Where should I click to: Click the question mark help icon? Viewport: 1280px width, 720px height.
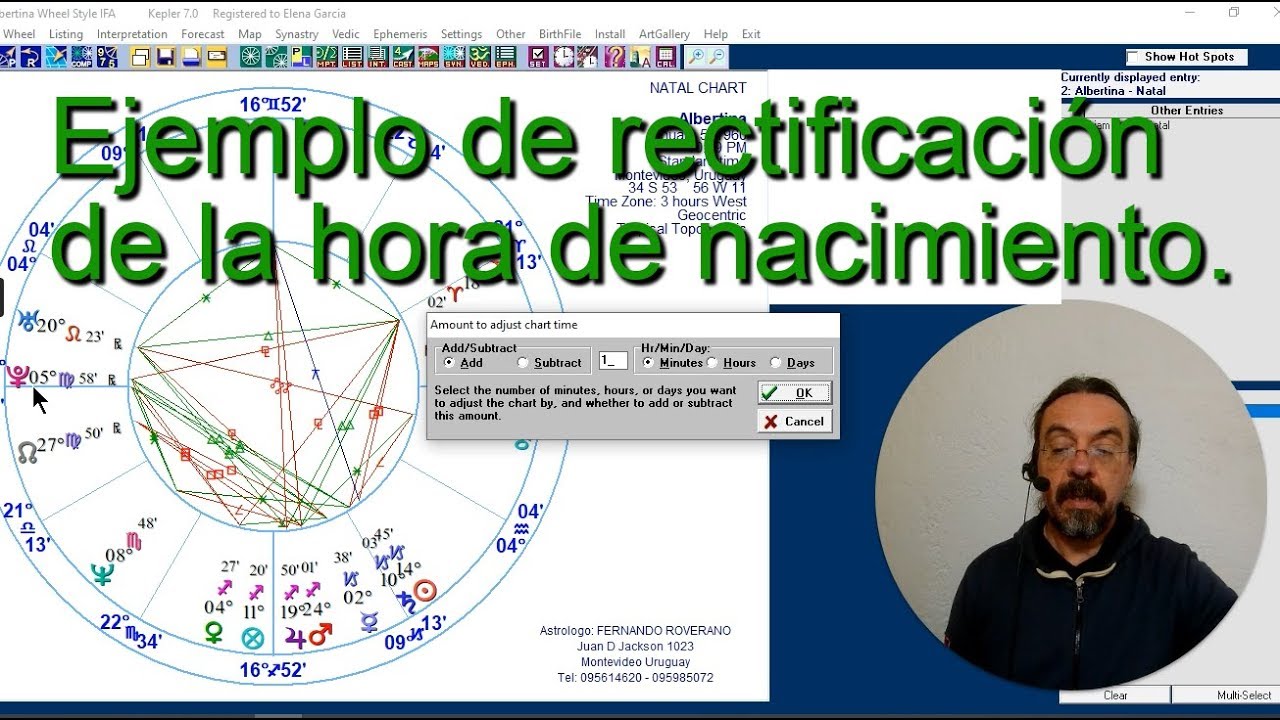point(615,56)
